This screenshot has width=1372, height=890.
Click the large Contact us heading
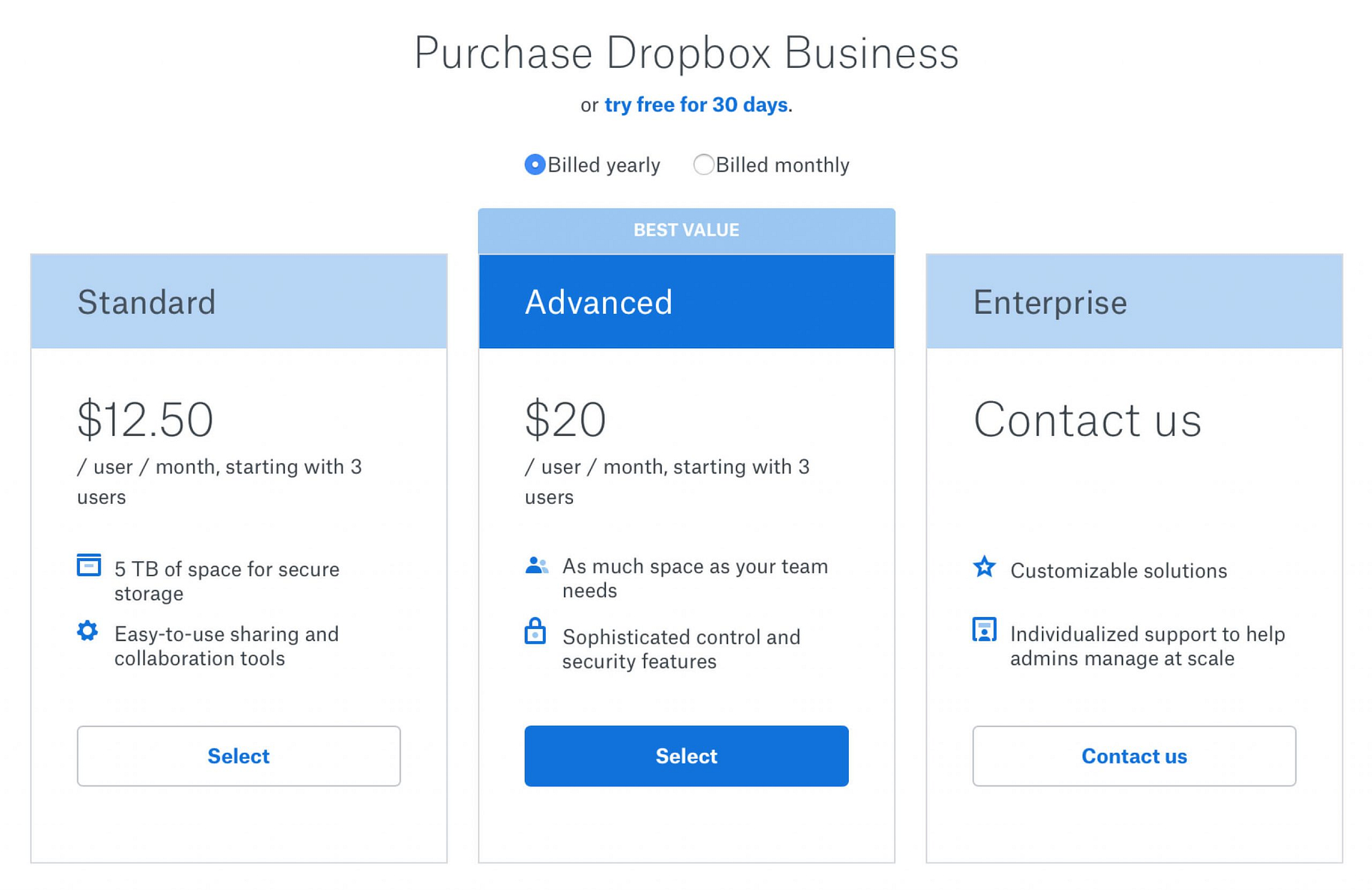point(1087,419)
